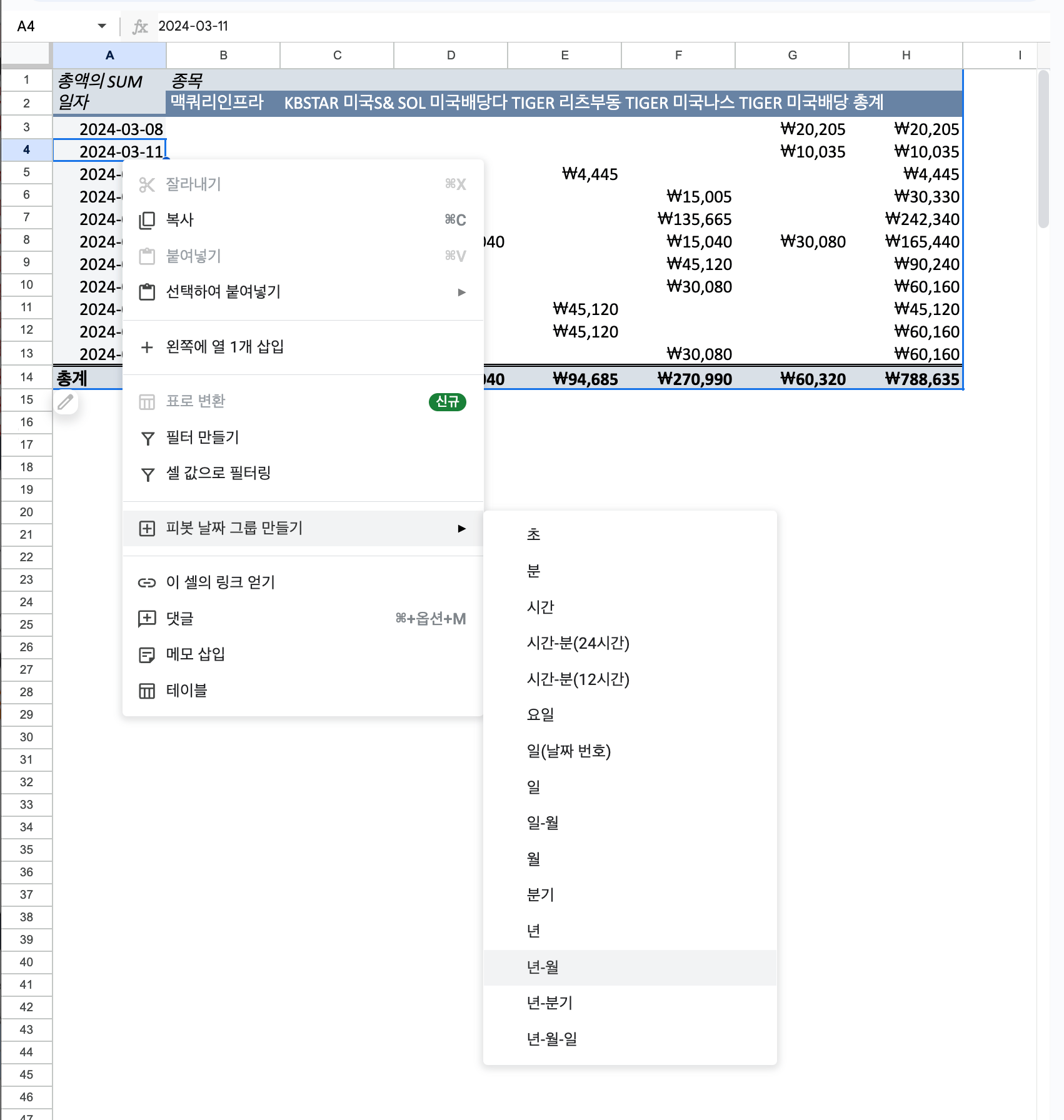This screenshot has width=1064, height=1120.
Task: Click the comment icon beside 댓글
Action: pos(147,619)
